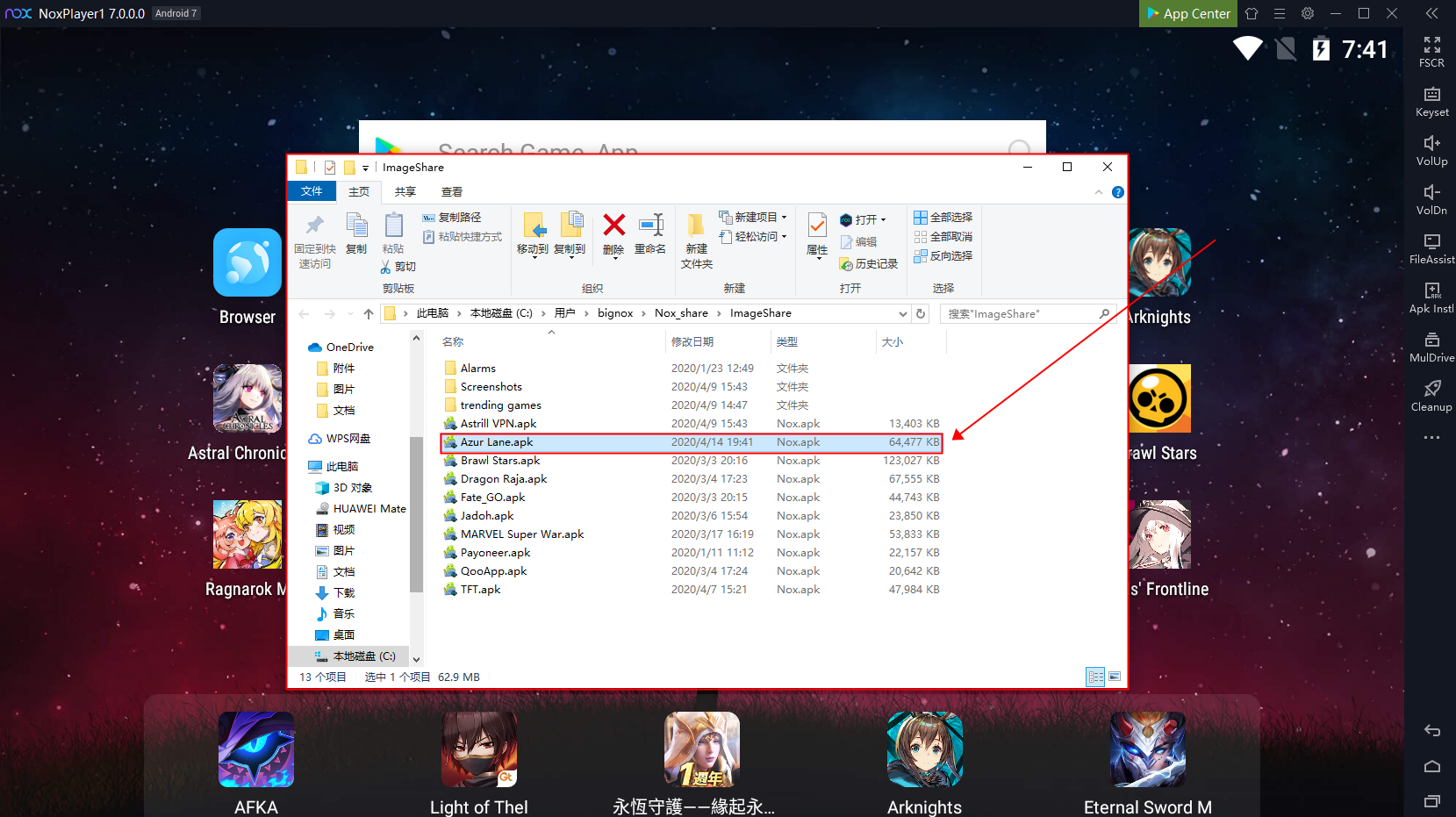Tap the Android back arrow button
Viewport: 1456px width, 817px height.
point(1432,730)
